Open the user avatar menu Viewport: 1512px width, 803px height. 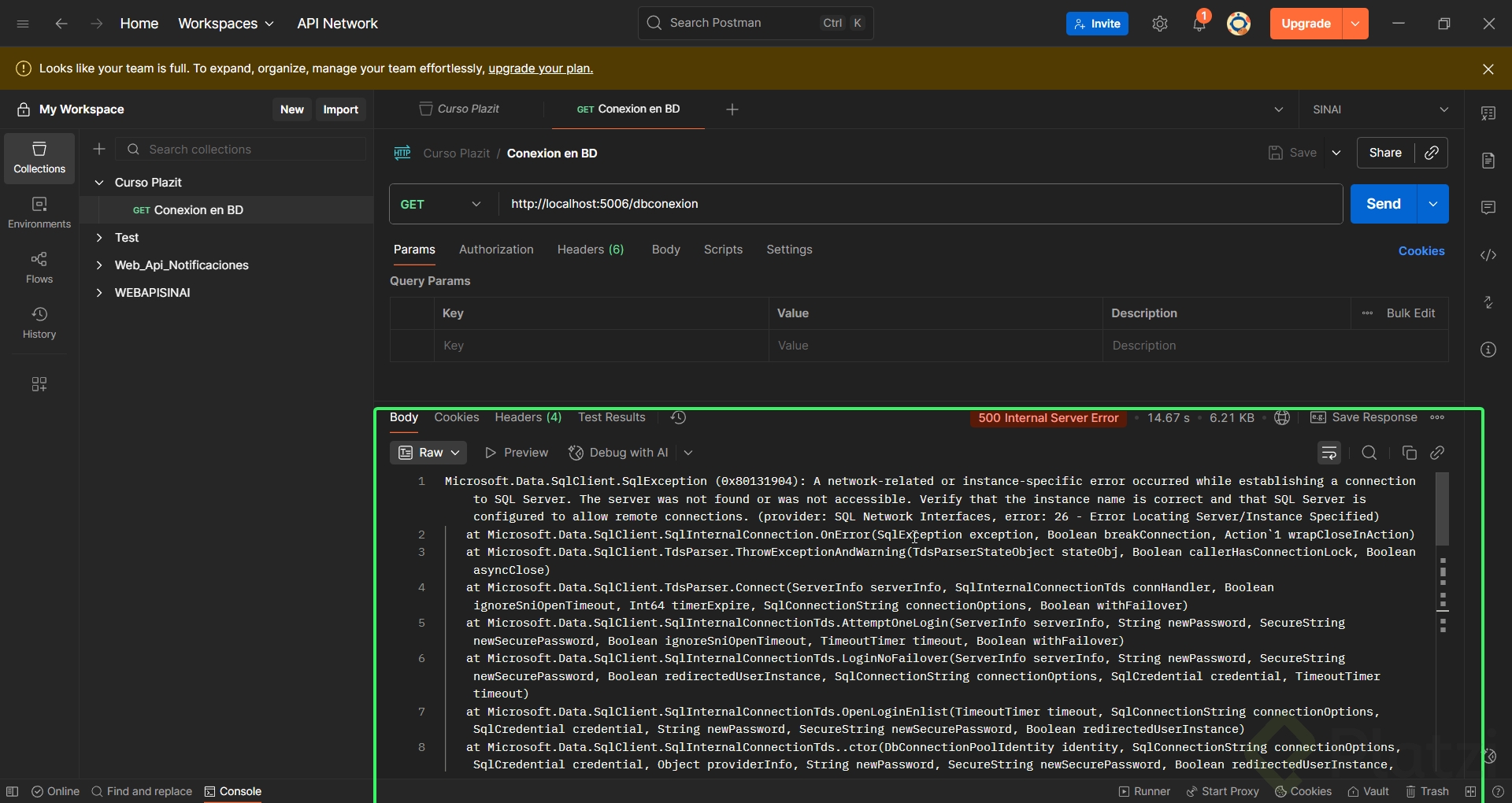coord(1239,24)
